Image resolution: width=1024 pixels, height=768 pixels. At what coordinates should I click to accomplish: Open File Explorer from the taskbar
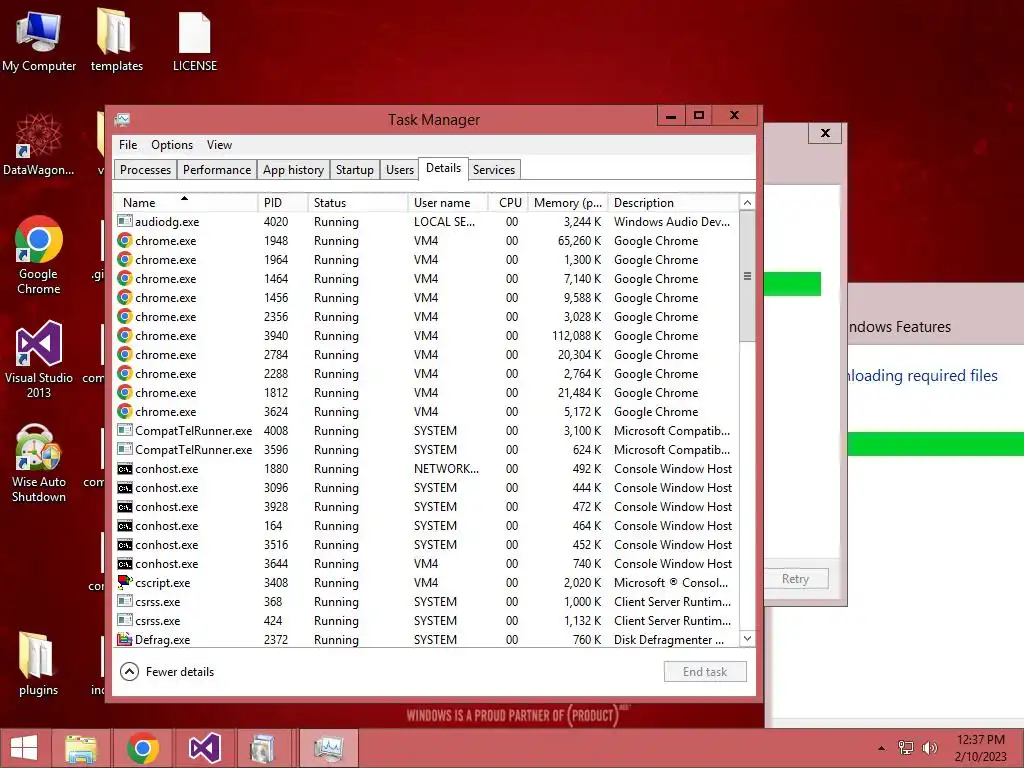point(81,748)
